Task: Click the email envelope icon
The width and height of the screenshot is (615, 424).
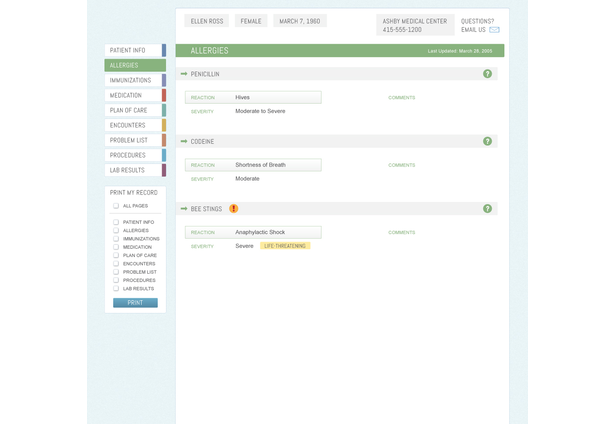Action: [494, 30]
